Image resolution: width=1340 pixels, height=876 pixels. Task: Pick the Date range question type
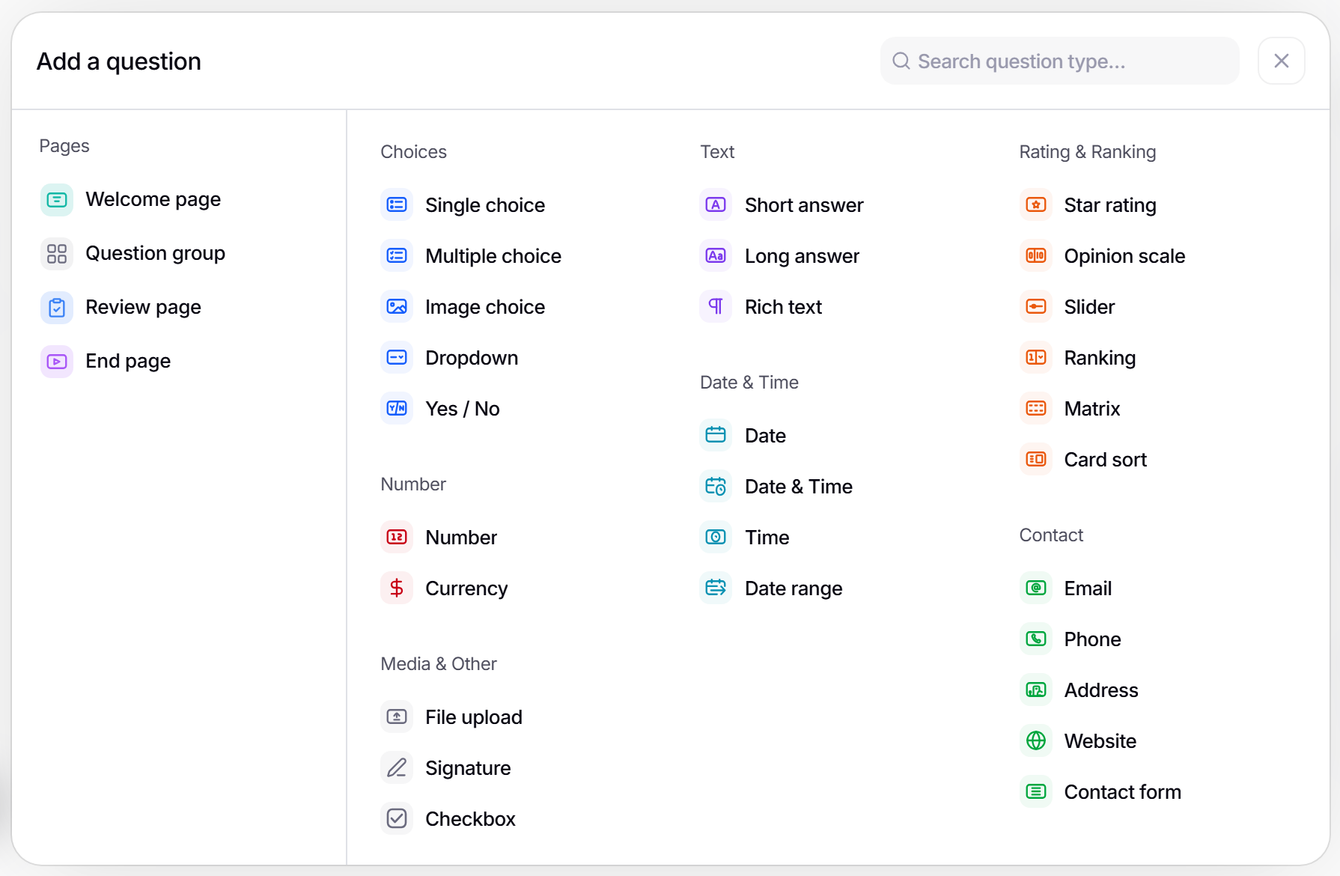pyautogui.click(x=772, y=588)
